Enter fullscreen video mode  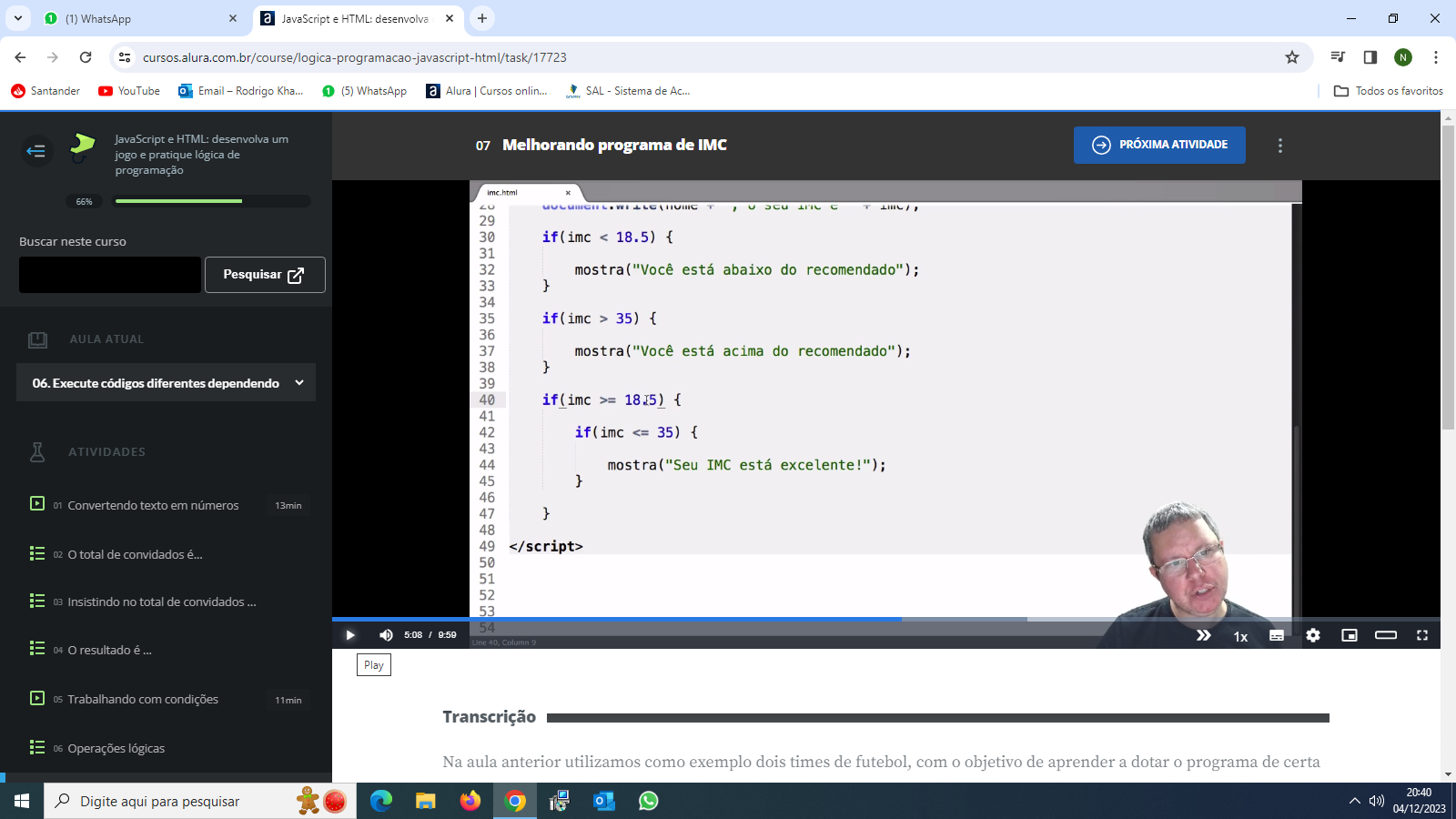1422,635
